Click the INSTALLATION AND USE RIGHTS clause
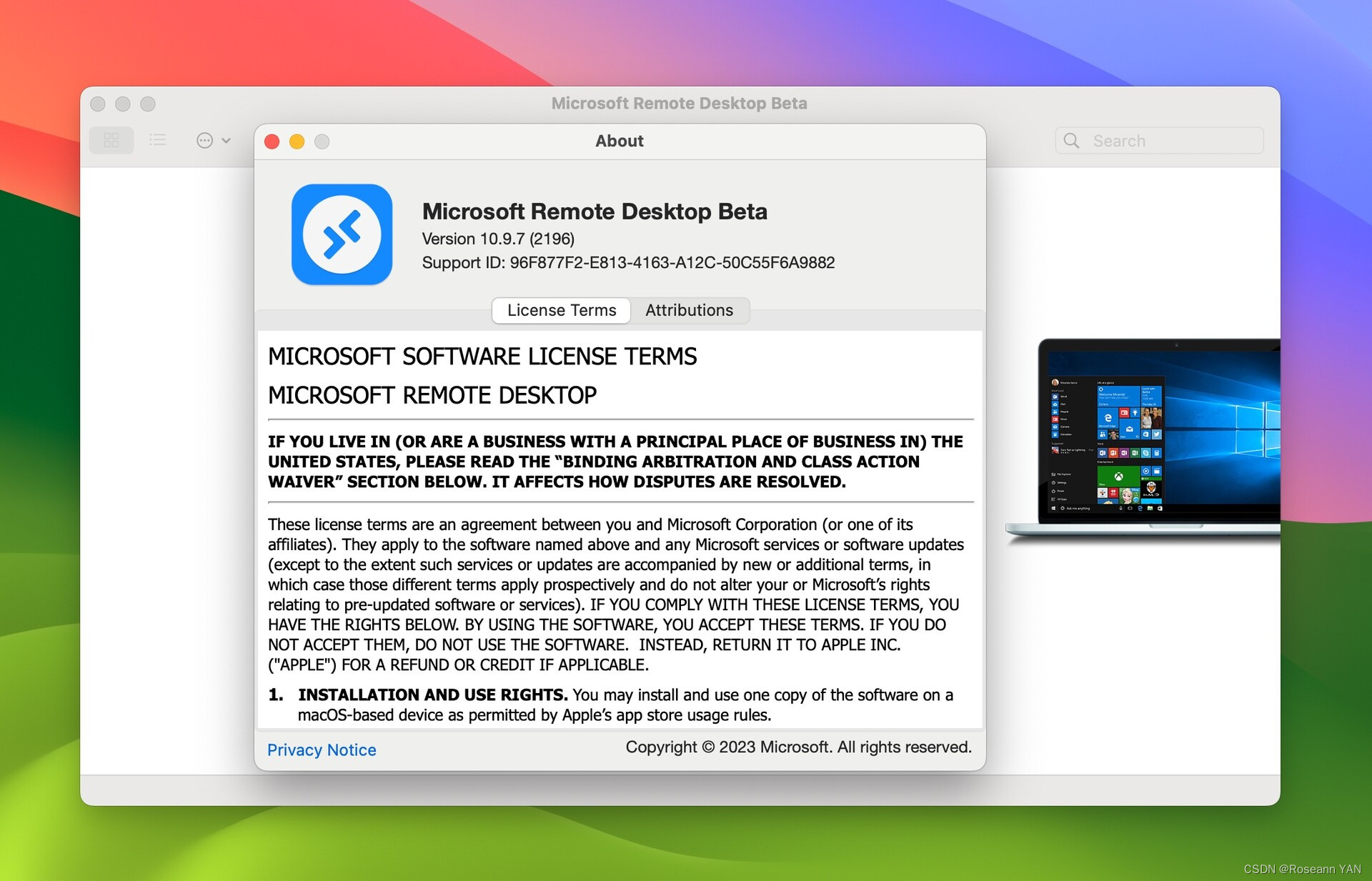This screenshot has width=1372, height=881. (611, 705)
